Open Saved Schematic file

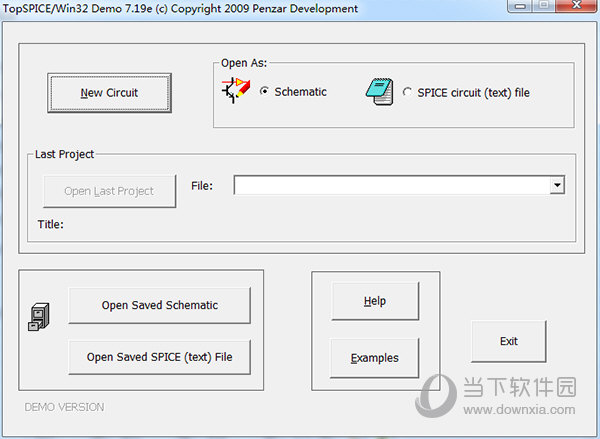[x=160, y=305]
